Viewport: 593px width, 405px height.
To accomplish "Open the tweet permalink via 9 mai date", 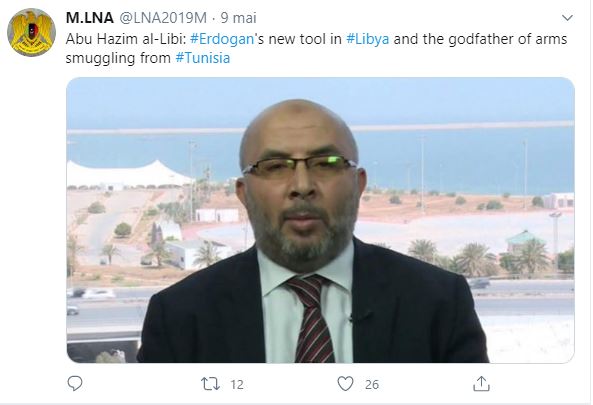I will pyautogui.click(x=239, y=18).
